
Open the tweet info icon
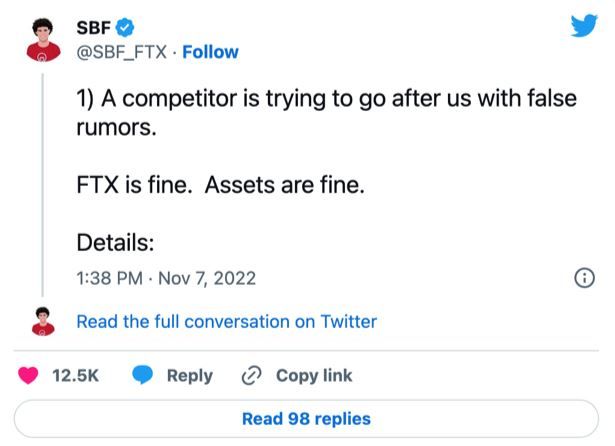click(x=584, y=279)
